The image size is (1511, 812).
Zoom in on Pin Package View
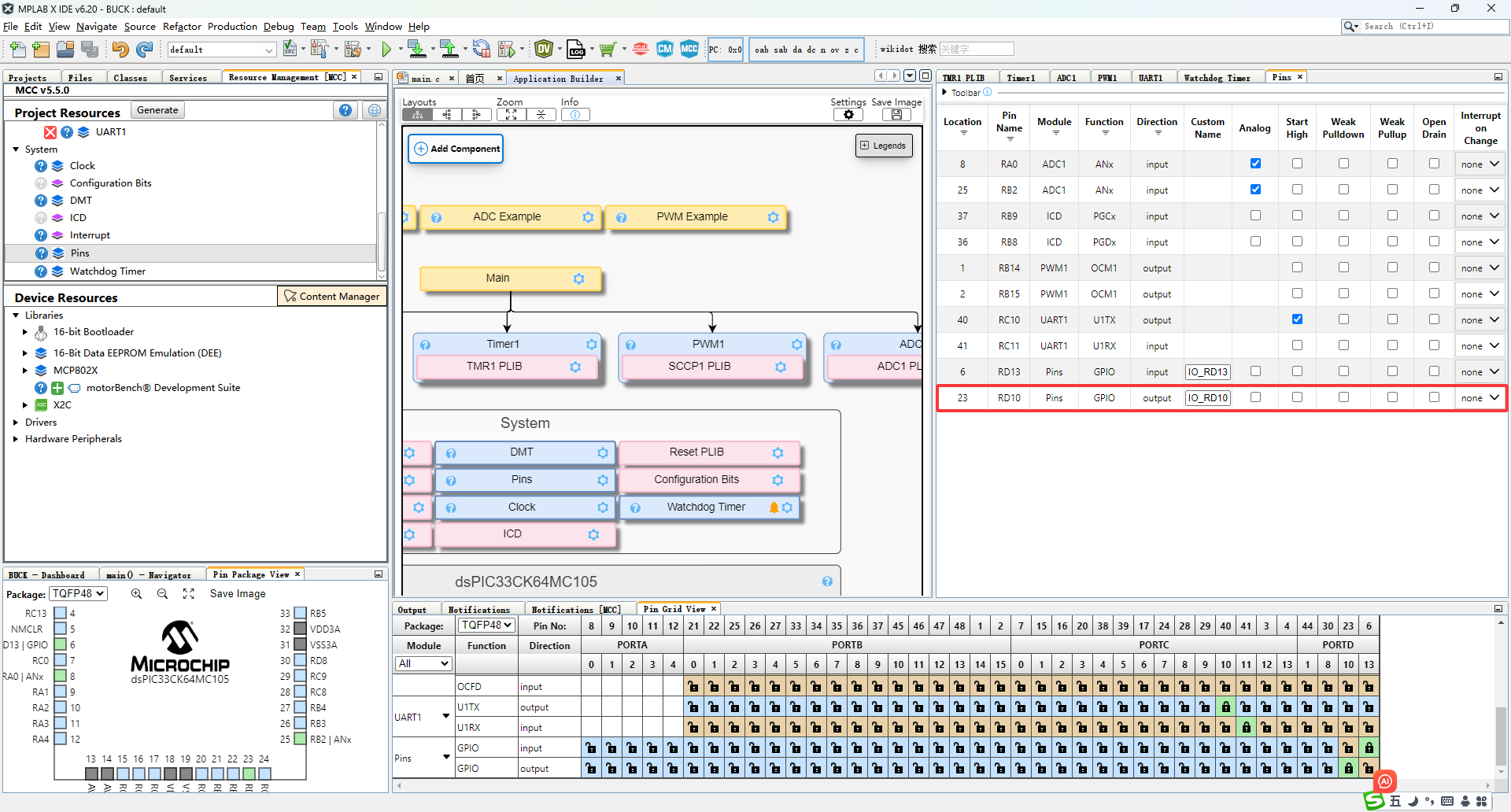coord(136,594)
